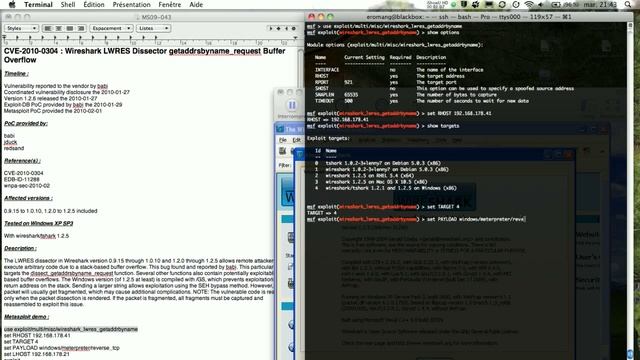Select the center tab stop diamond icon
Image resolution: width=640 pixels, height=360 pixels.
(x=279, y=28)
